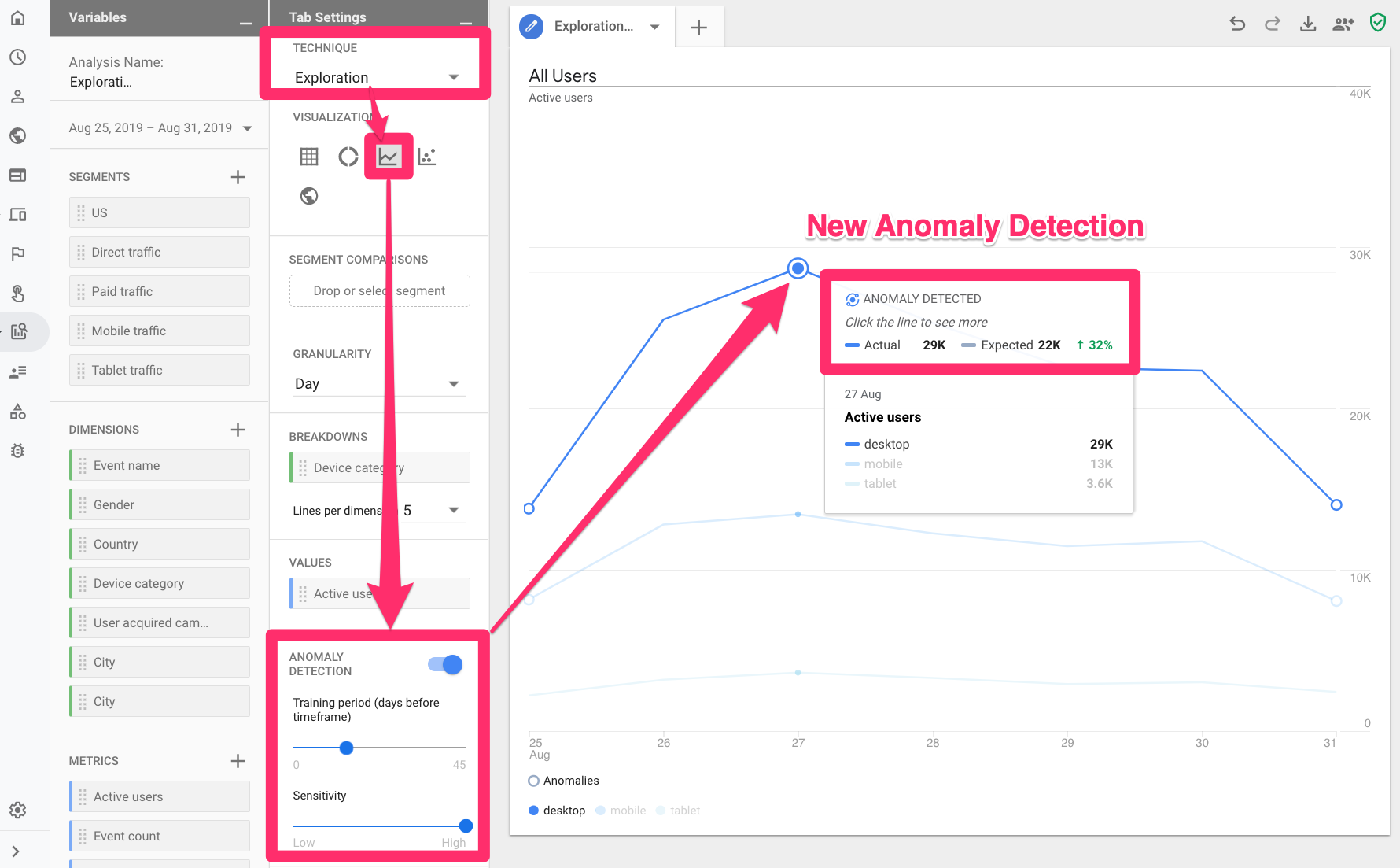1400x868 pixels.
Task: Toggle the Anomaly Detection switch
Action: tap(444, 664)
